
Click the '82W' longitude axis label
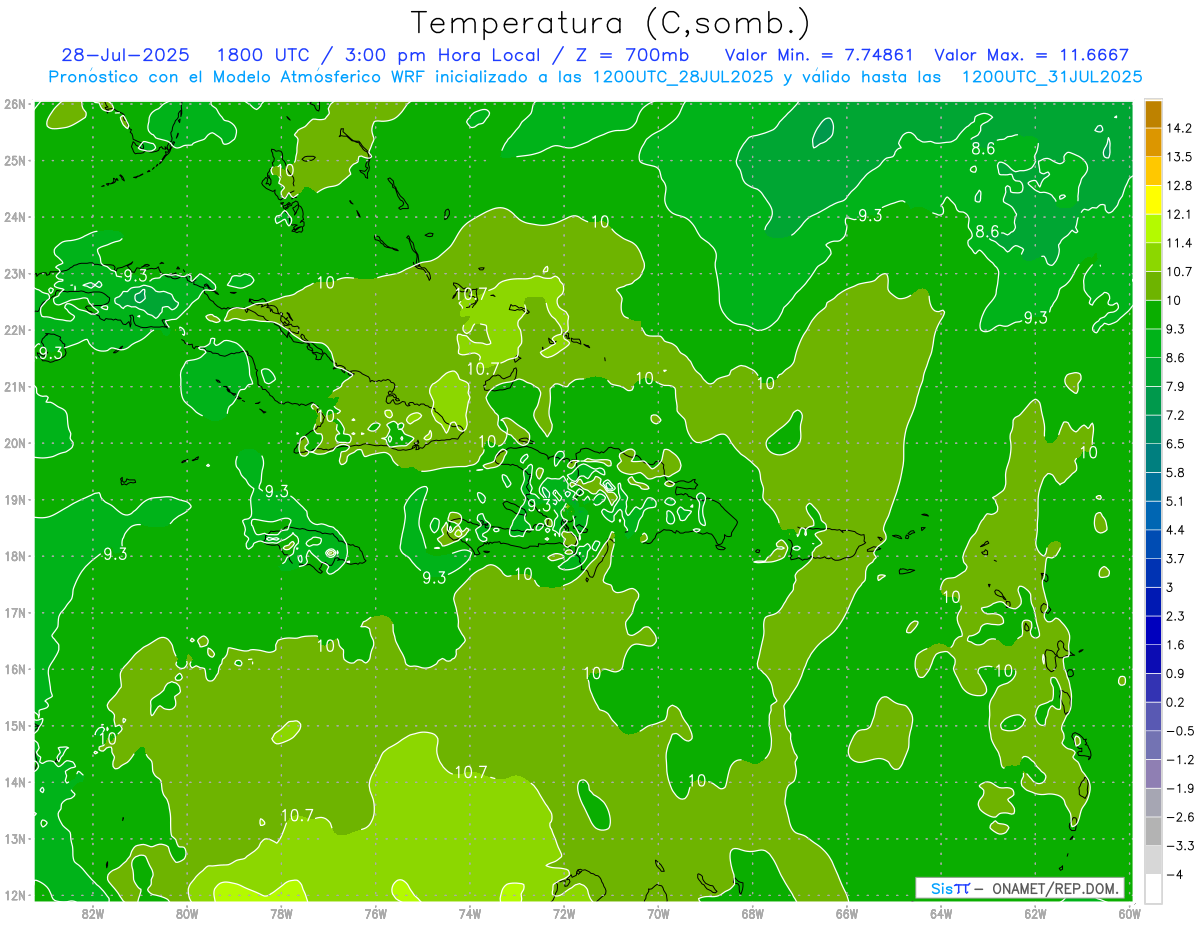tap(92, 913)
